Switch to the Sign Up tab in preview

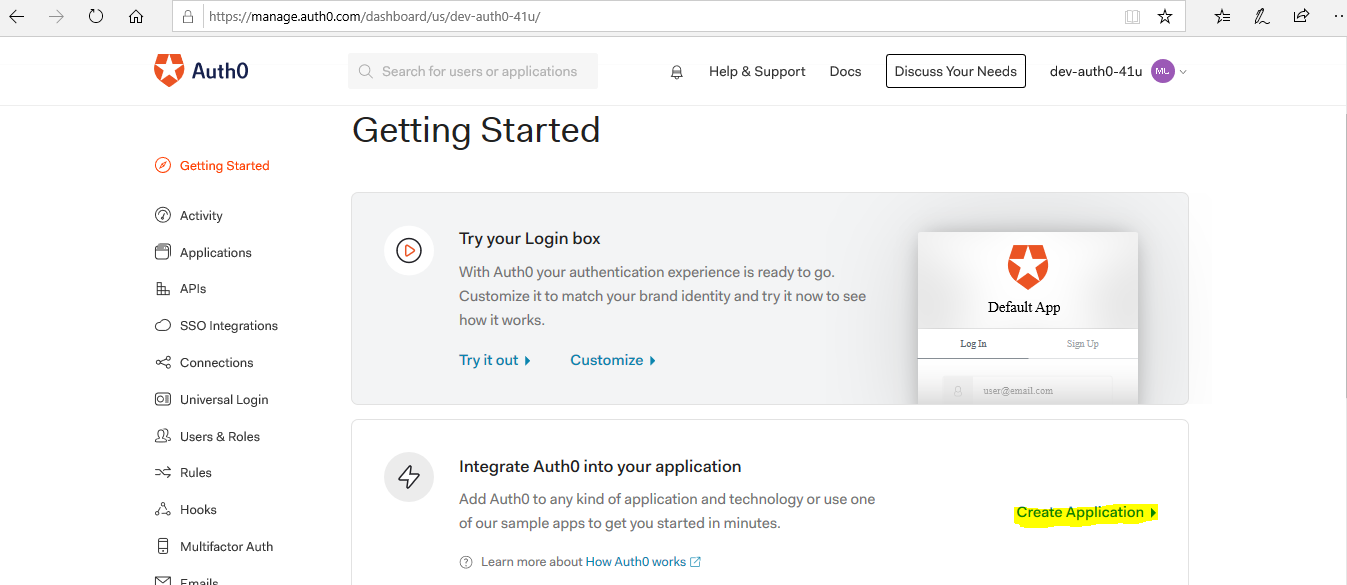click(x=1082, y=344)
